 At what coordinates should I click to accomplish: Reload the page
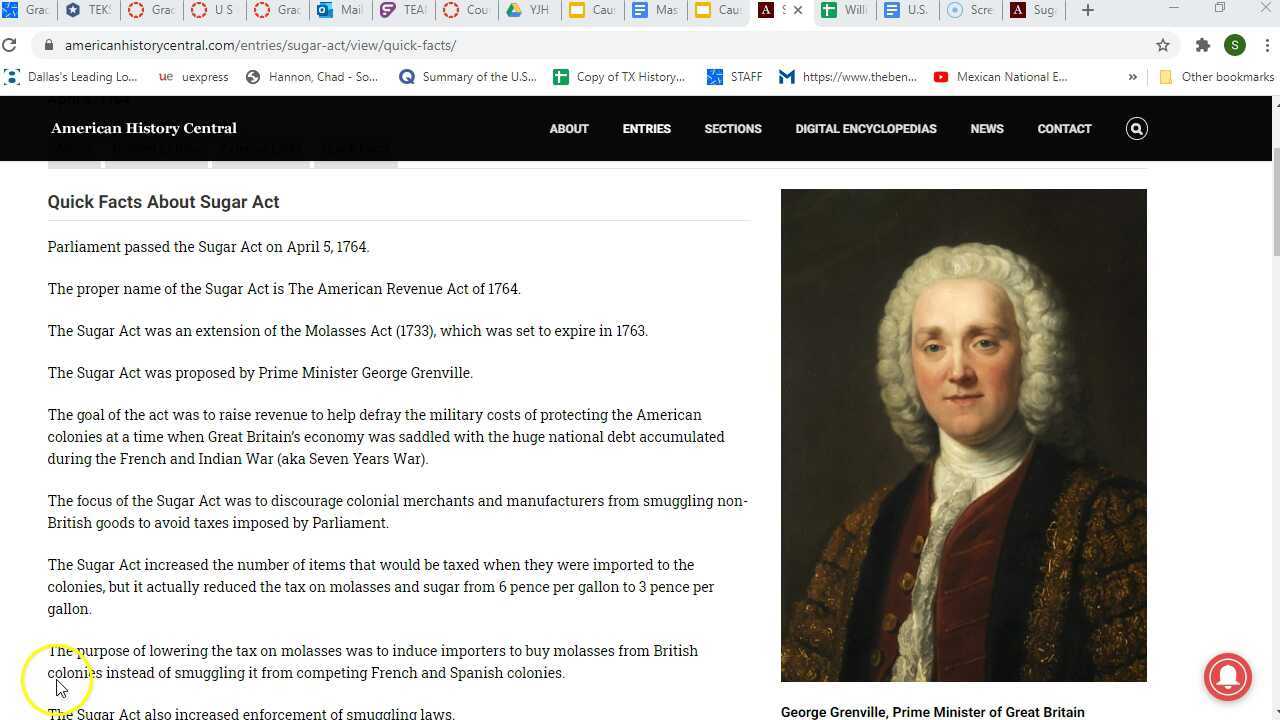click(x=10, y=45)
